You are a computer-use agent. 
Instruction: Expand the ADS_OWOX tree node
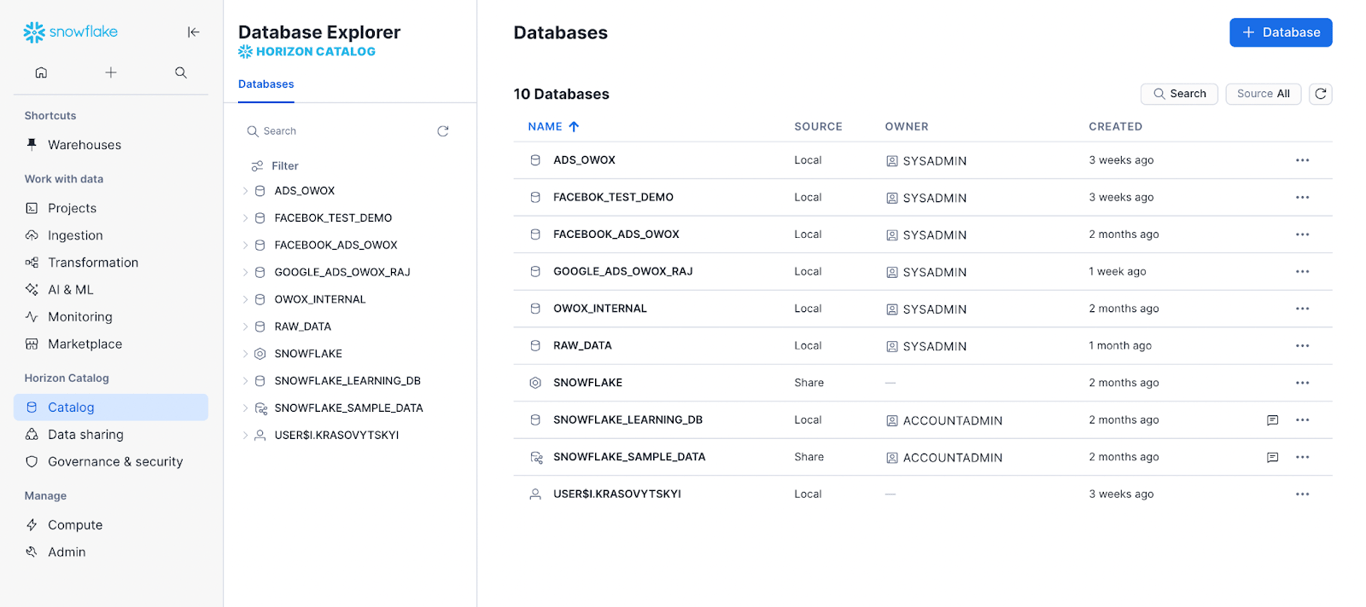coord(245,191)
